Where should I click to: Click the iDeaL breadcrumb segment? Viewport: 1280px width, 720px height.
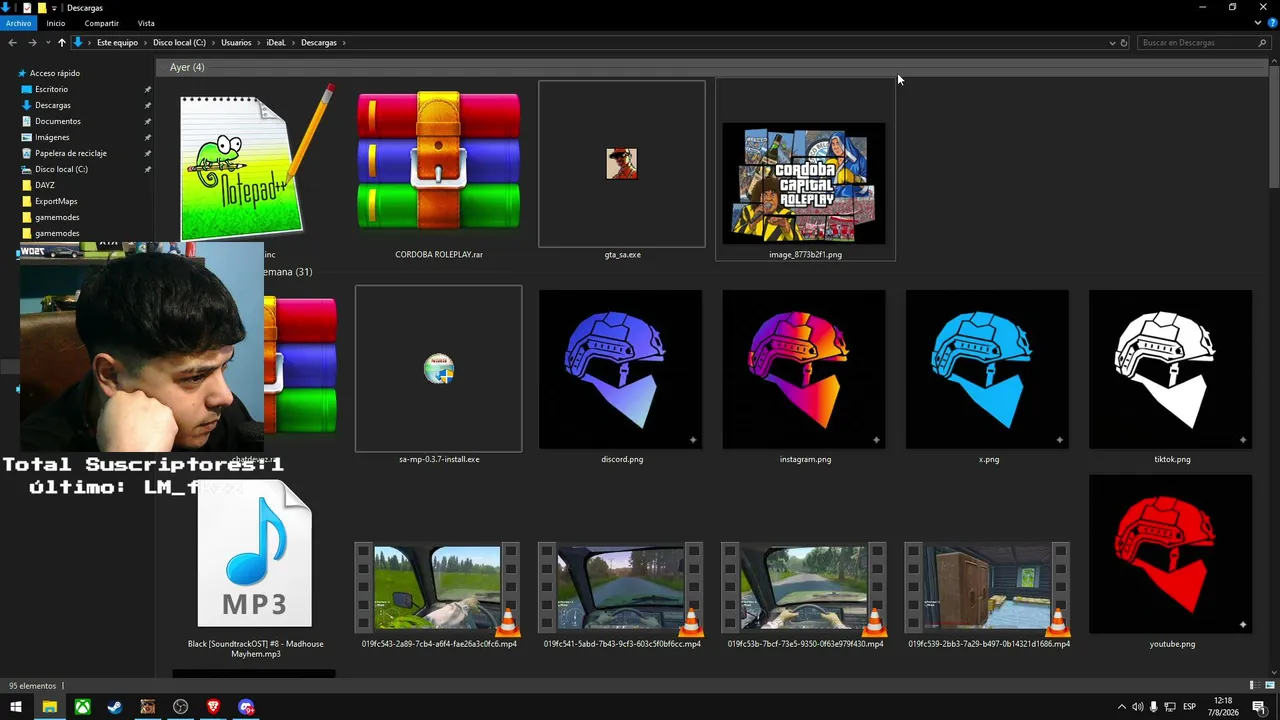pyautogui.click(x=276, y=43)
